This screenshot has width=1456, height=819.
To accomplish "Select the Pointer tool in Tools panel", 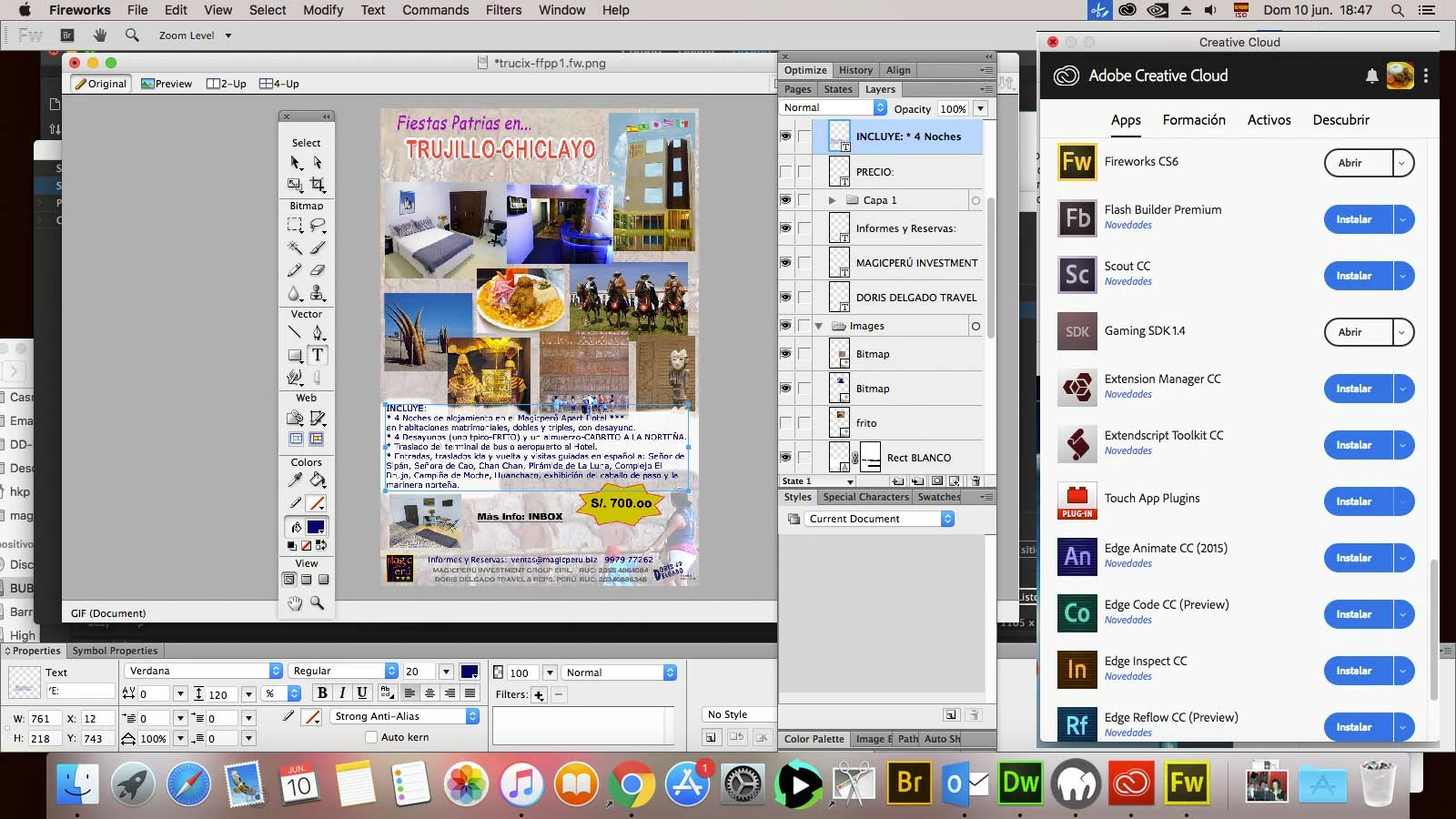I will (296, 163).
